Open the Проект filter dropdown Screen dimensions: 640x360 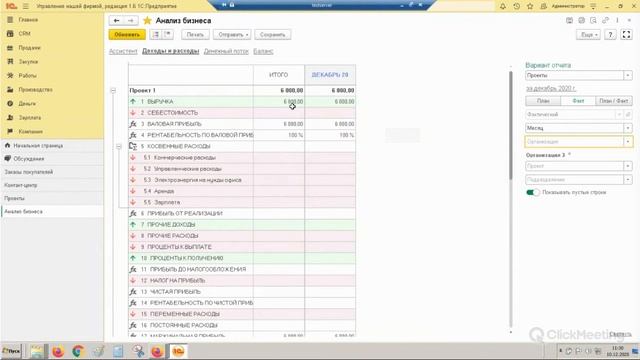point(628,166)
